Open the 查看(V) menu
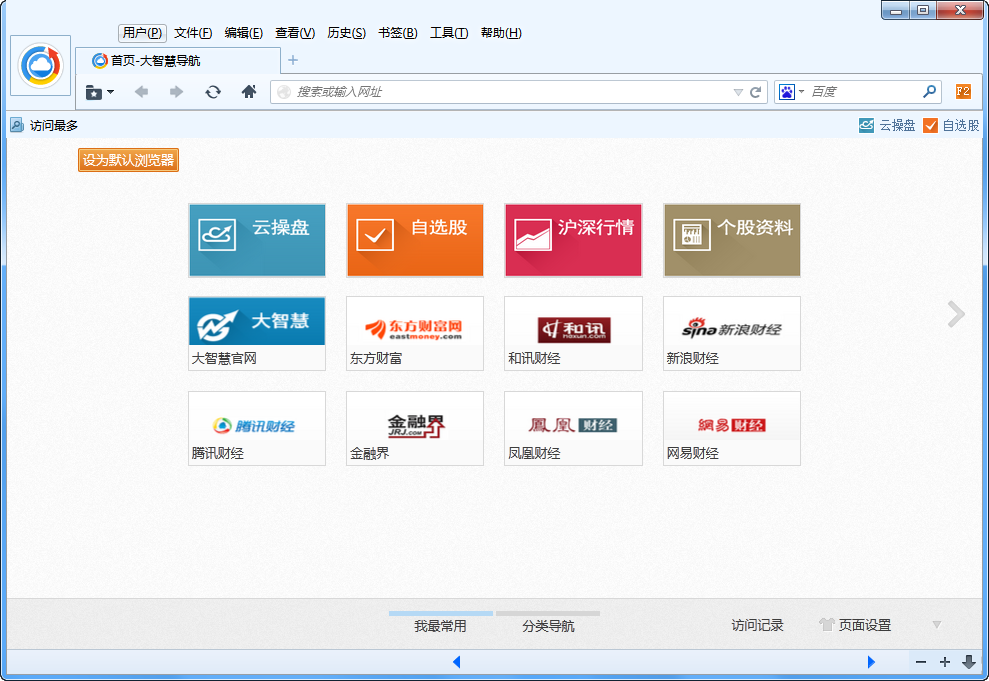This screenshot has width=989, height=681. (x=295, y=33)
